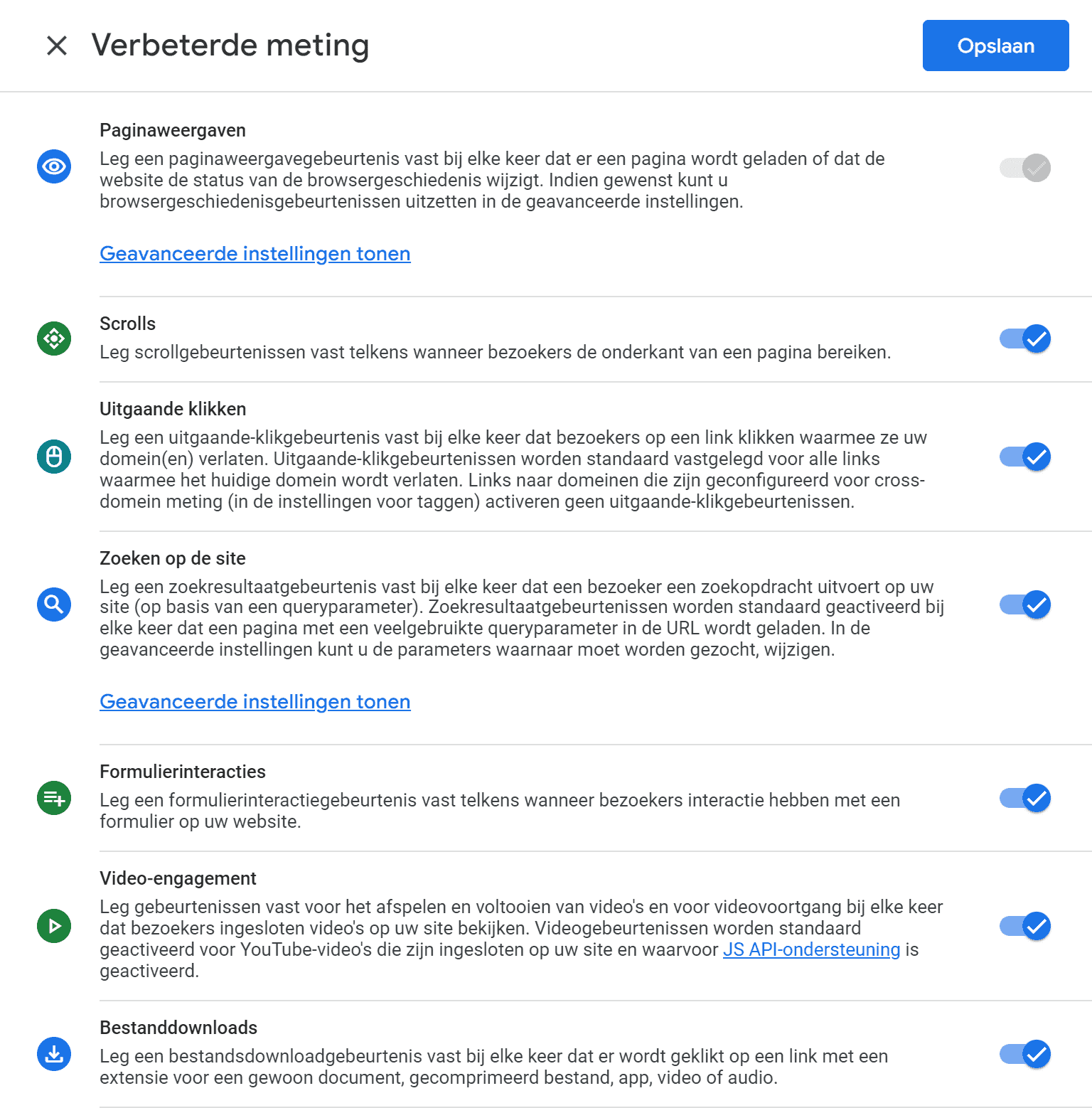Toggle off Formulierinteracties measurement
Viewport: 1092px width, 1108px height.
click(x=1024, y=799)
